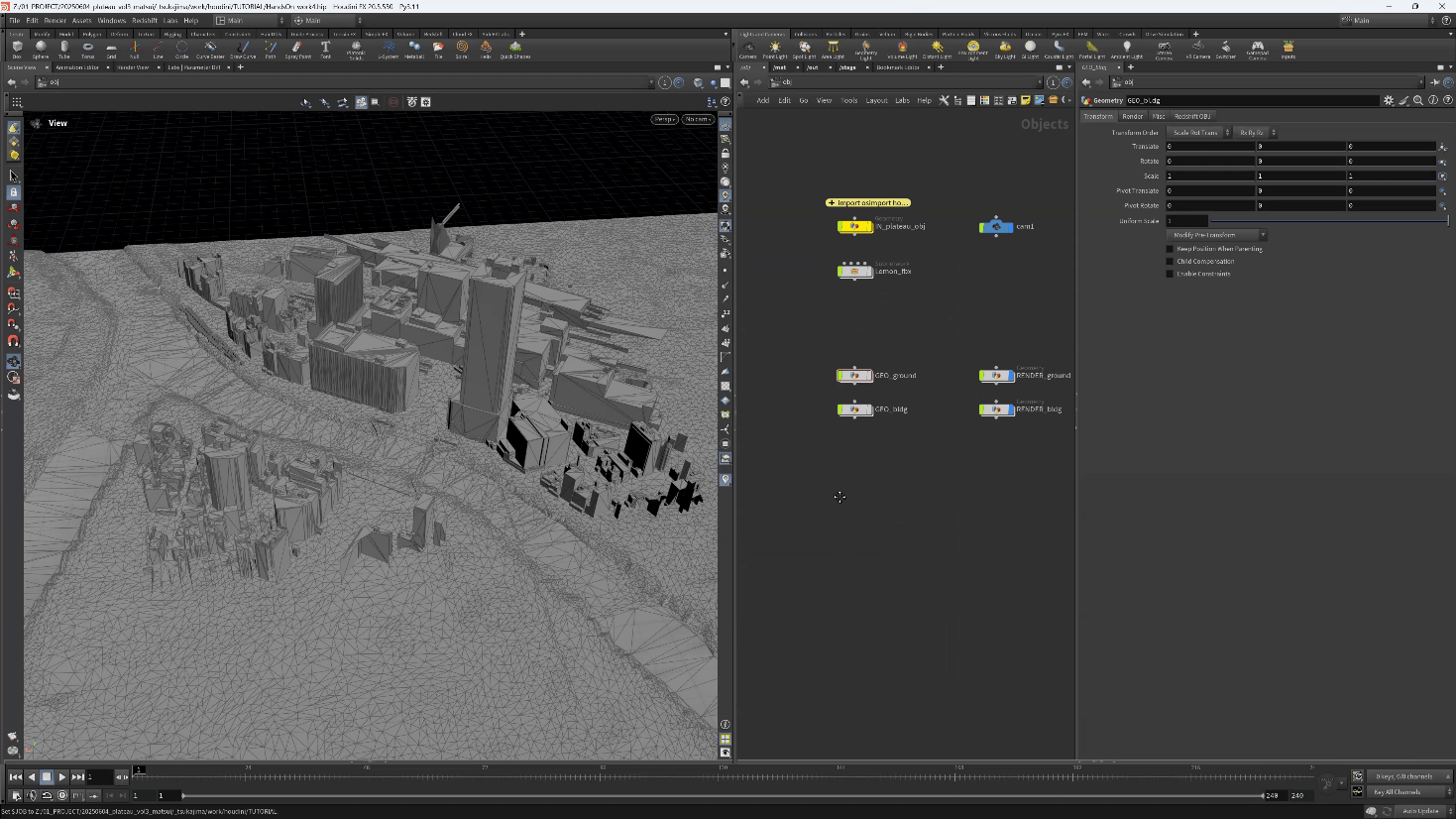This screenshot has width=1456, height=819.
Task: Click the Translate X input field
Action: pos(1209,146)
